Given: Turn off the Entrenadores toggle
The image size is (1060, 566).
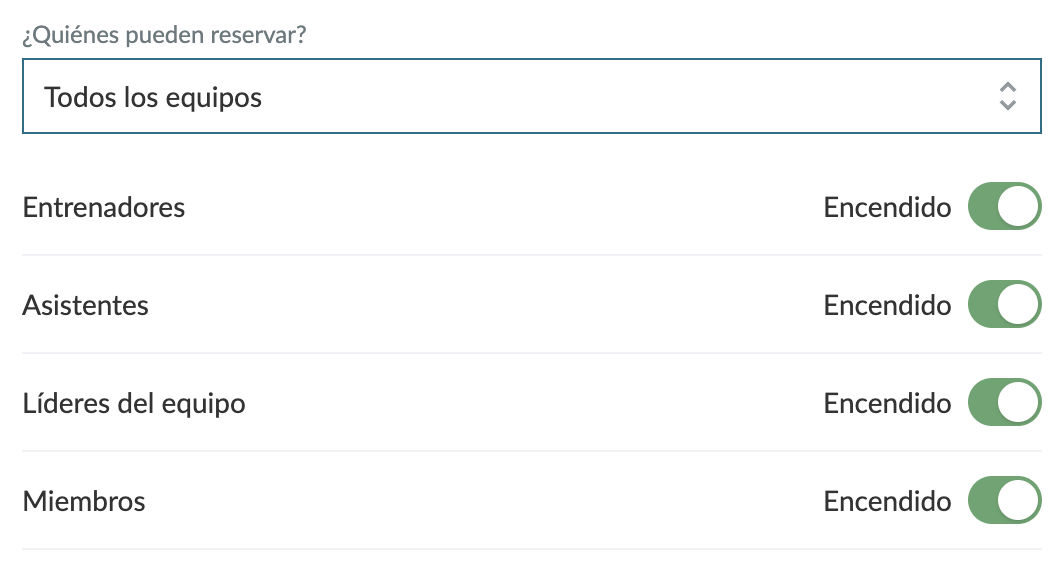Looking at the screenshot, I should point(1004,207).
